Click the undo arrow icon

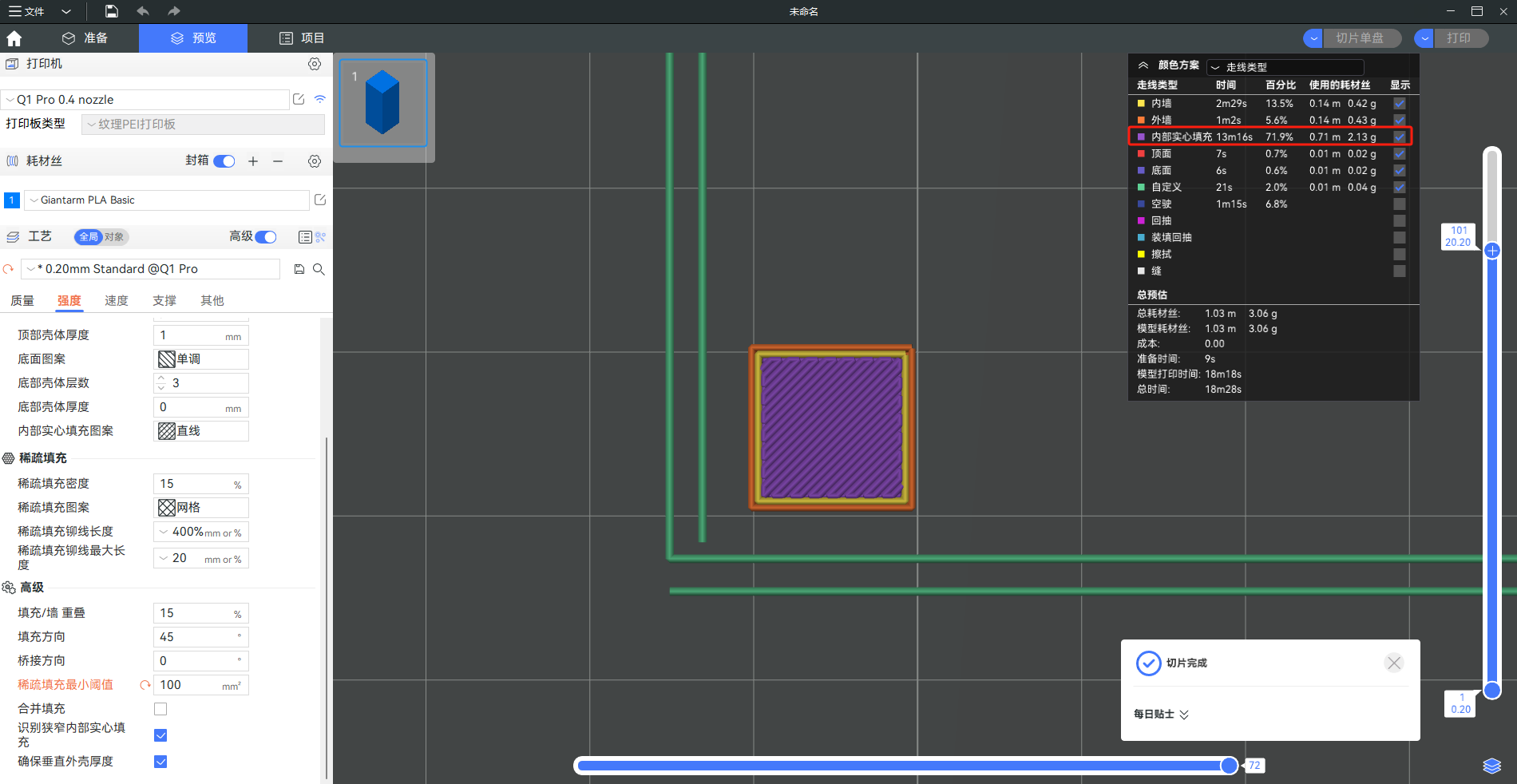(x=143, y=11)
